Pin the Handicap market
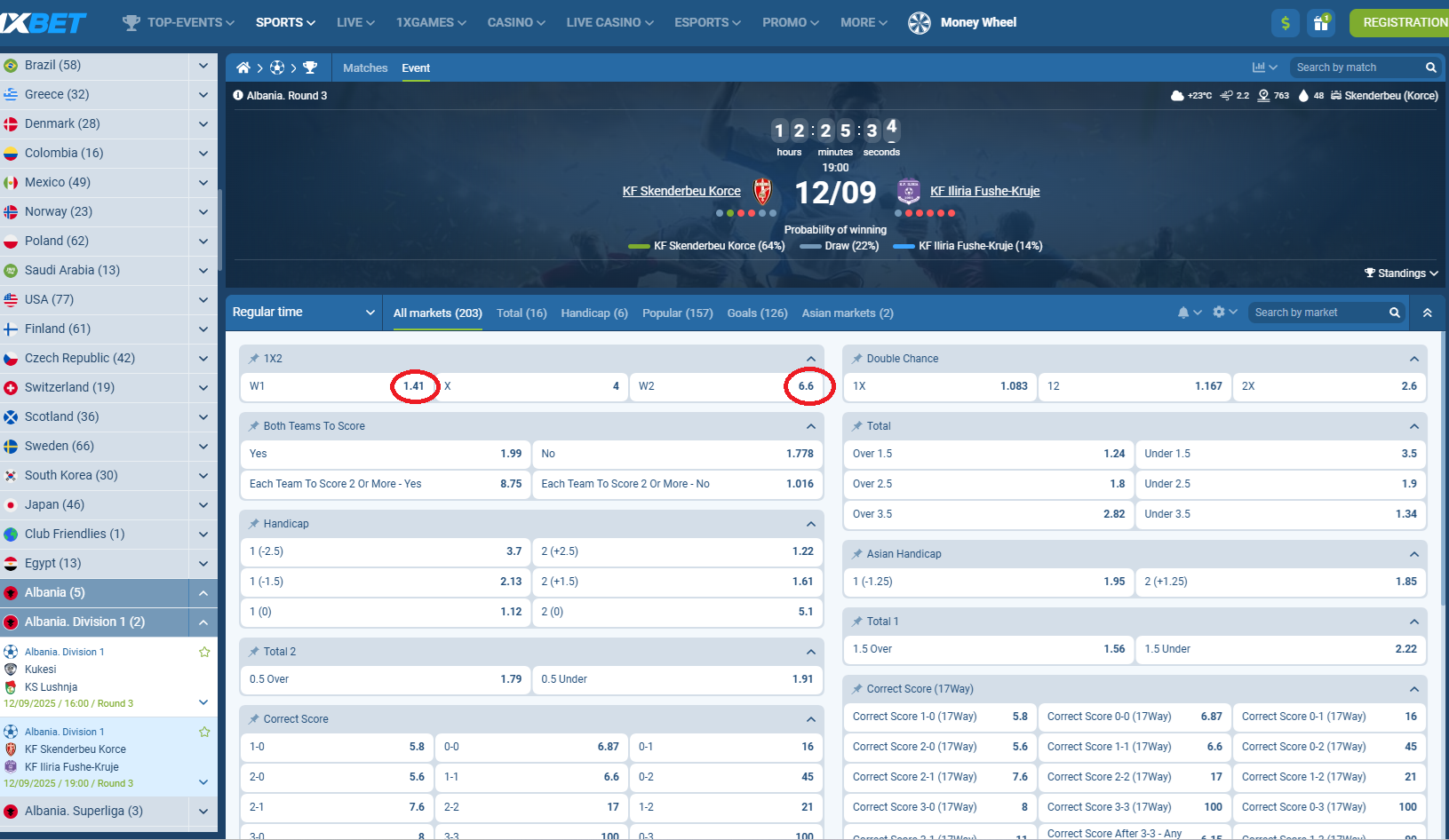Screen dimensions: 1449x840 (254, 524)
